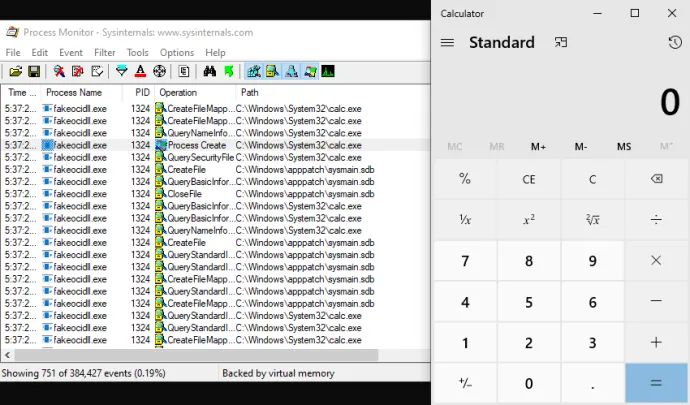Toggle Show File System Activity button
The image size is (690, 405).
[272, 72]
